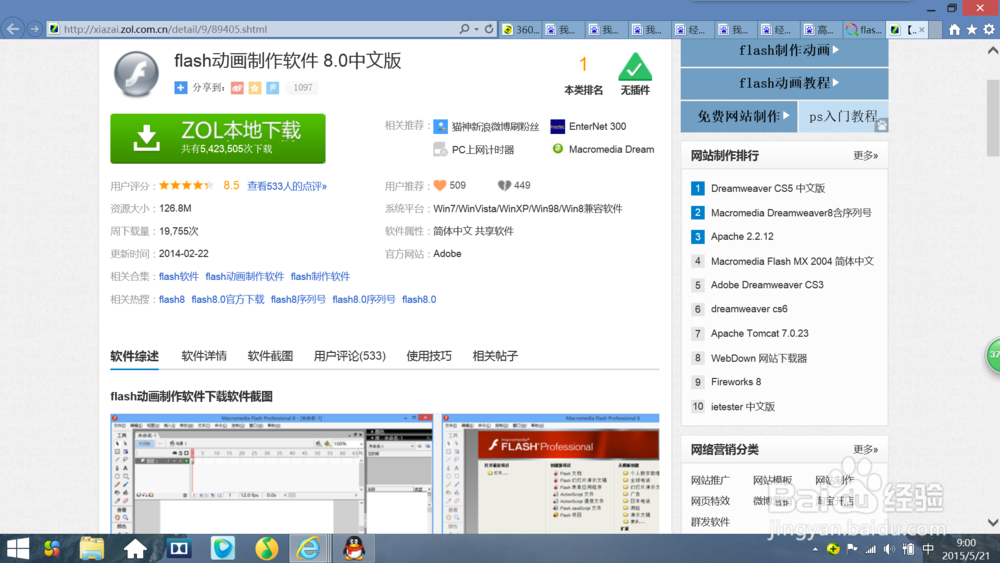Click the ZOL本地下载 green button
1000x563 pixels.
[217, 138]
